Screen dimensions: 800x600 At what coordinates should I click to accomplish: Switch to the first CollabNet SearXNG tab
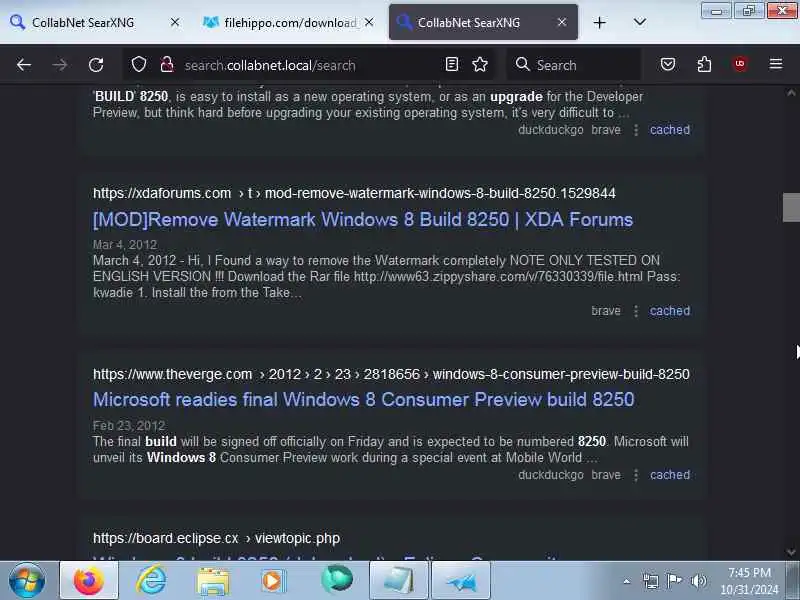(x=83, y=22)
